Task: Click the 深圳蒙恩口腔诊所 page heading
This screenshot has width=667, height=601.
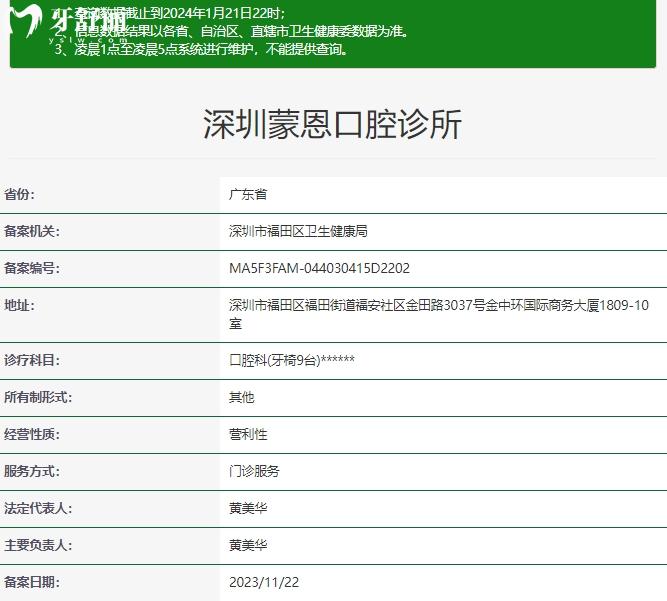Action: click(x=333, y=125)
